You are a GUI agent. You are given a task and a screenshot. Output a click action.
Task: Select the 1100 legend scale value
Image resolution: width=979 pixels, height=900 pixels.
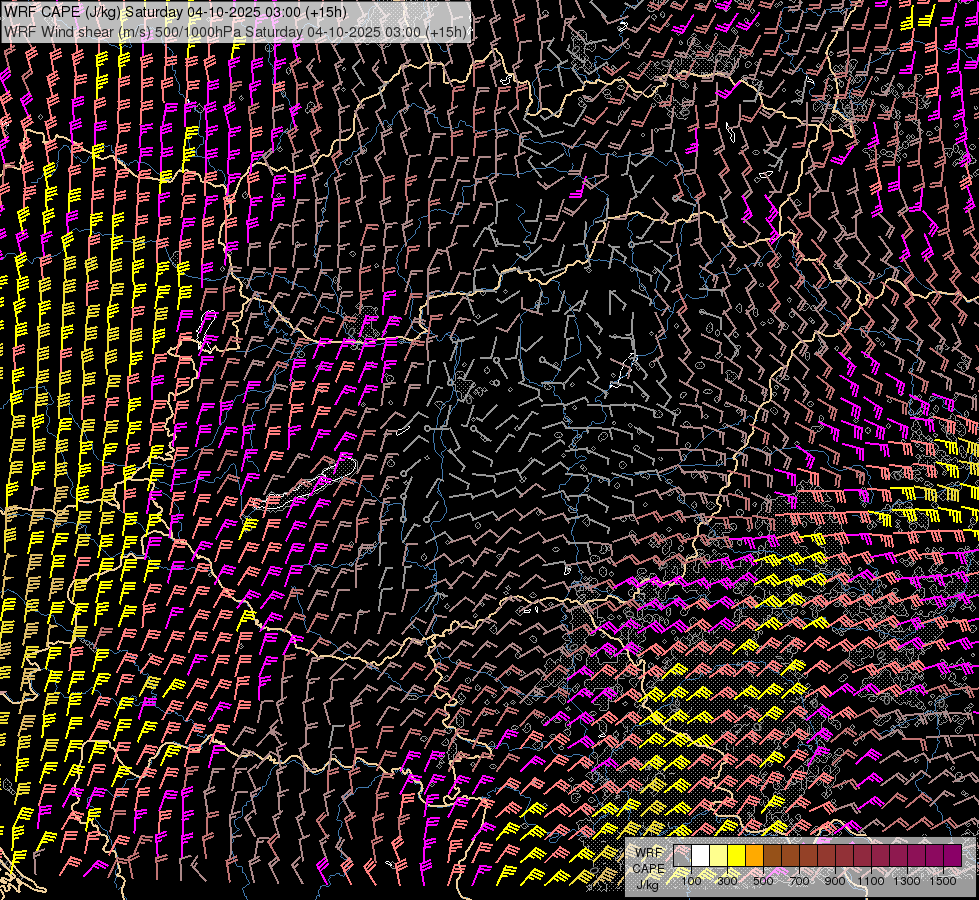click(871, 881)
